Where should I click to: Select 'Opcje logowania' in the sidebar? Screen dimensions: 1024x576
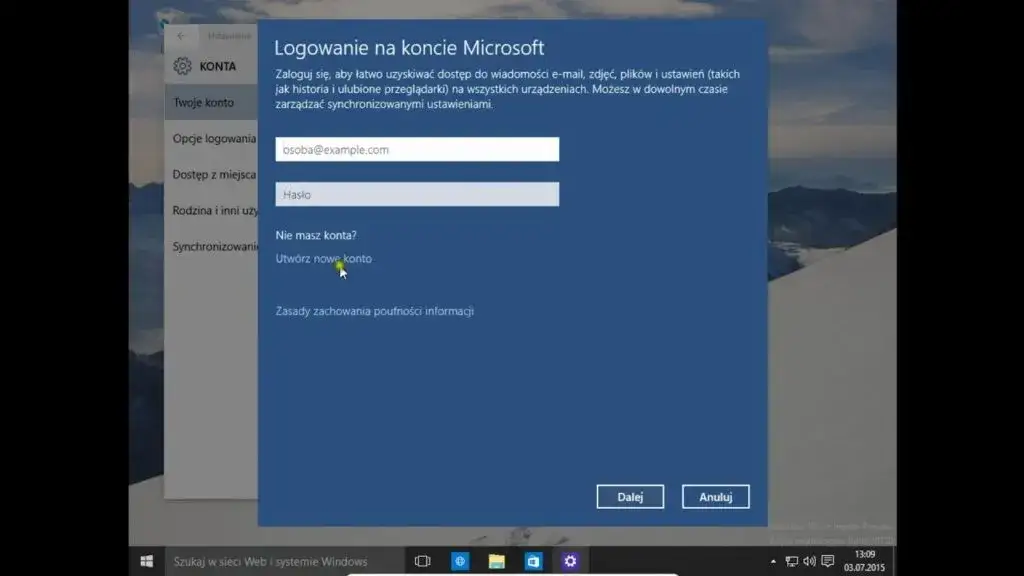pos(213,140)
